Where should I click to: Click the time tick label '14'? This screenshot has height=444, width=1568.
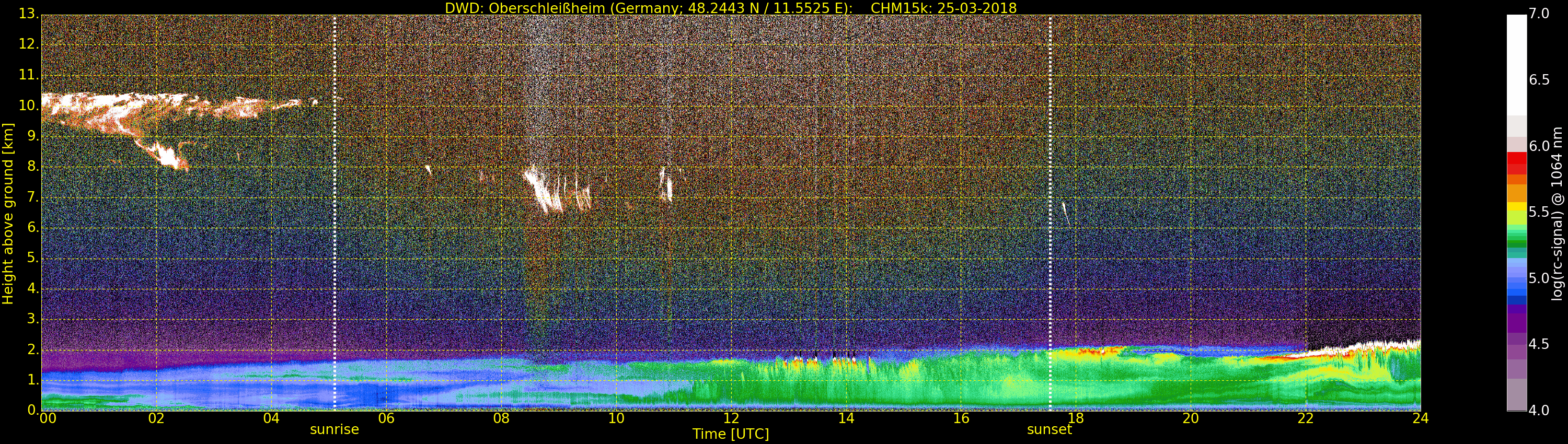(846, 418)
